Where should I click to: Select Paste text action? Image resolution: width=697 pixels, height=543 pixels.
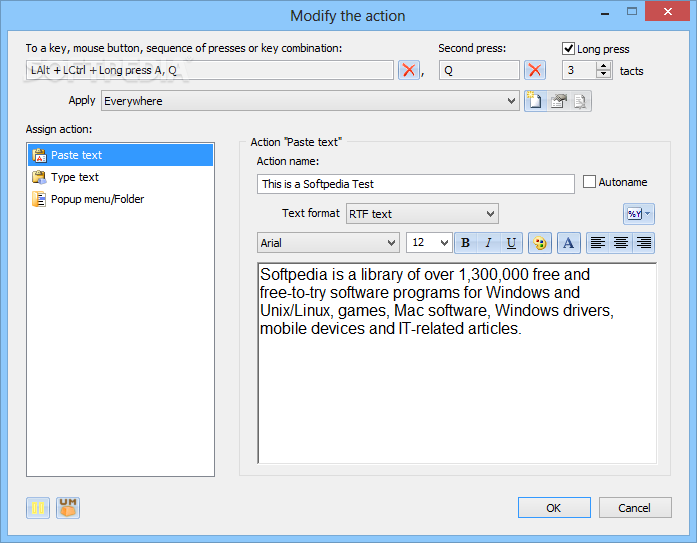pos(120,155)
